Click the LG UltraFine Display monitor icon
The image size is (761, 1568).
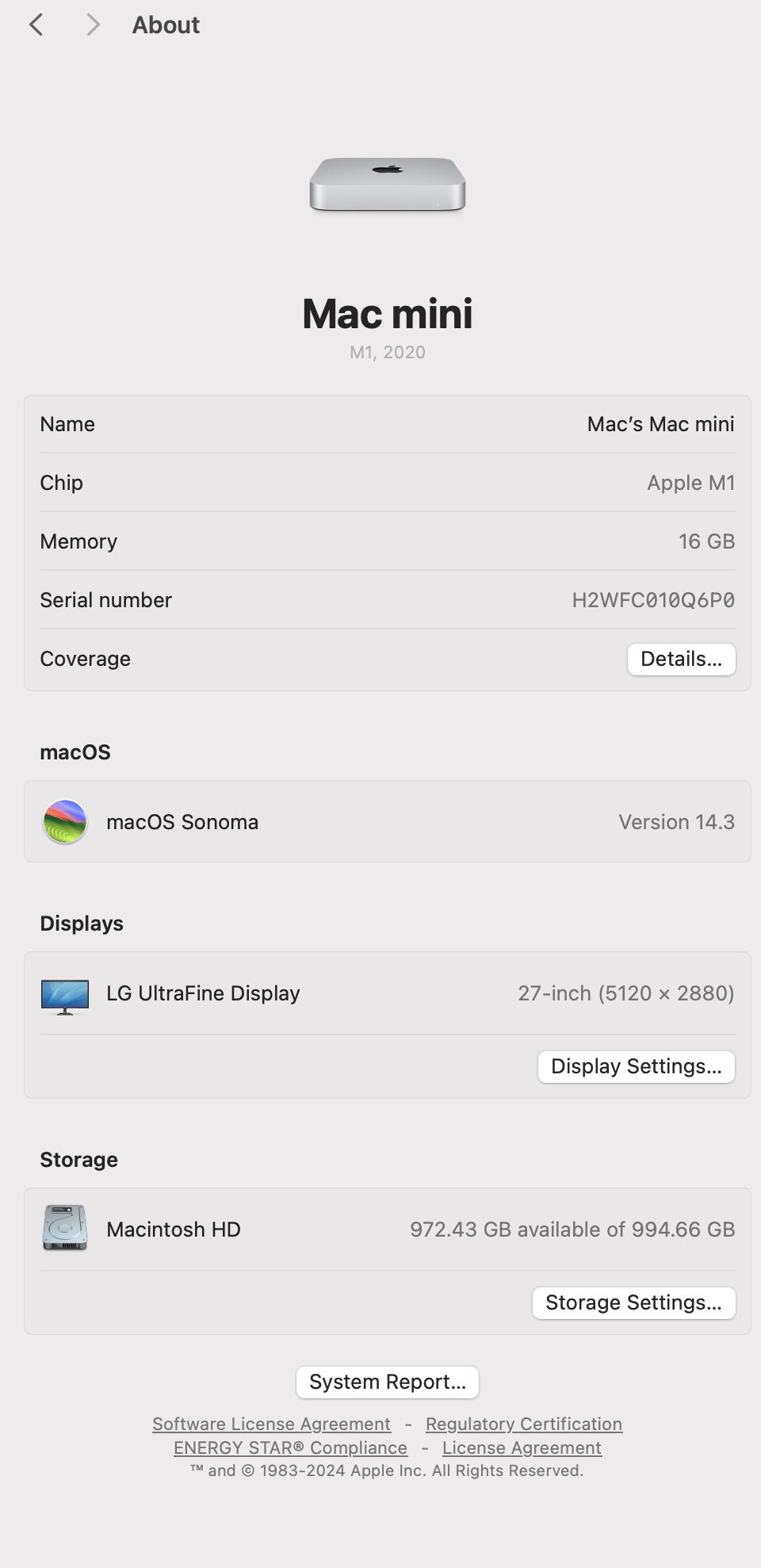click(65, 996)
